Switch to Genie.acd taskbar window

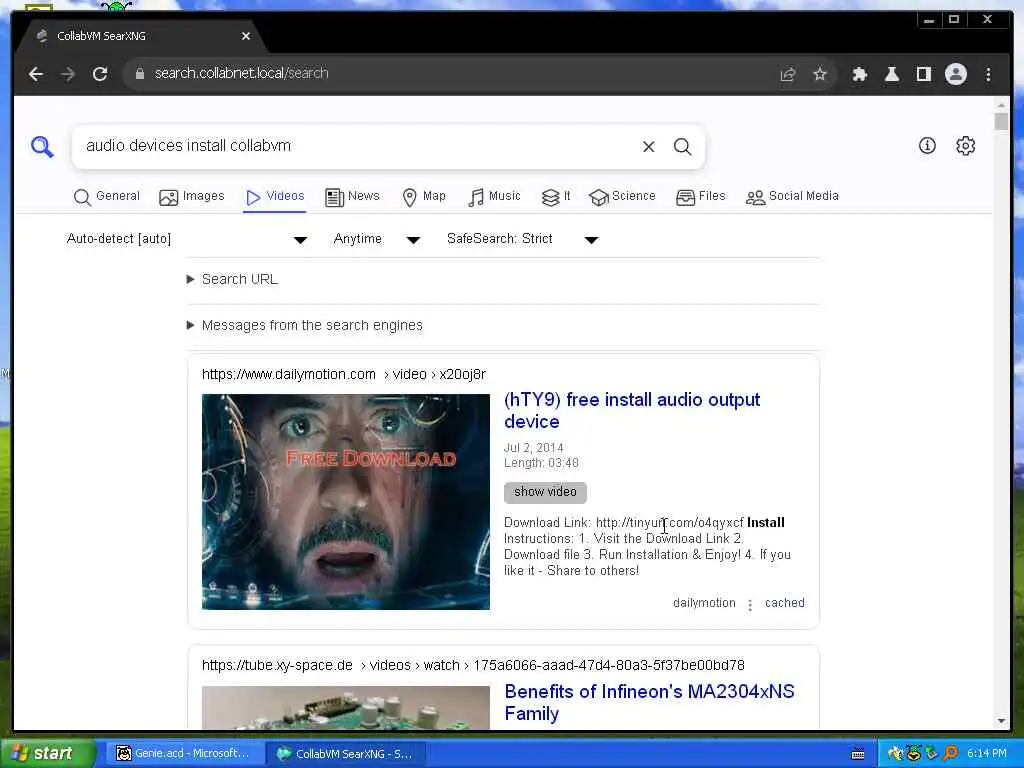point(184,754)
